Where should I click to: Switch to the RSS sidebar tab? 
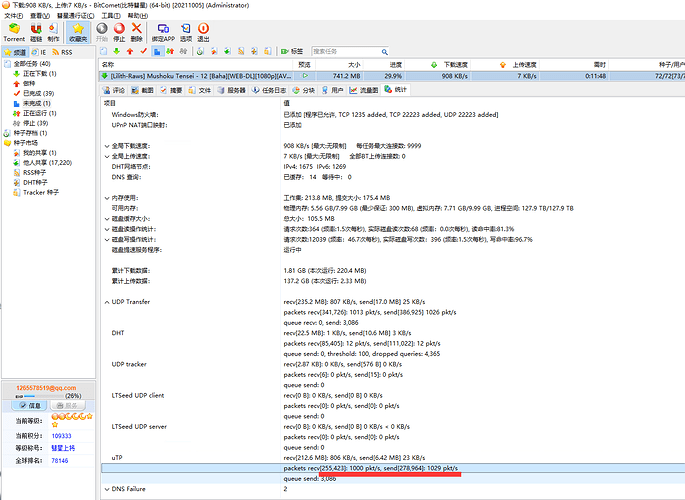63,51
